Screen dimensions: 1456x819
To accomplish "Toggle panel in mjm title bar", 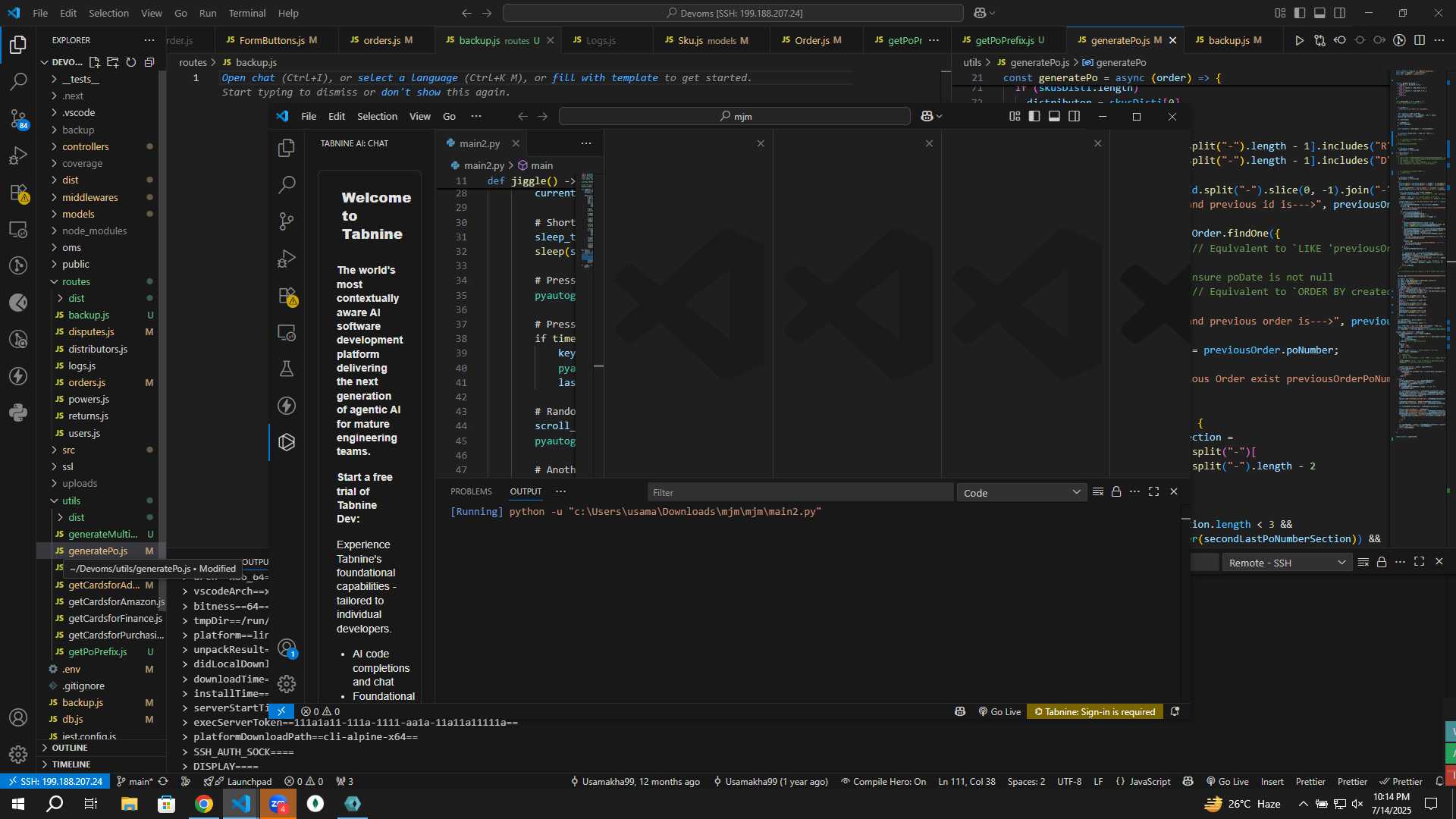I will (1054, 116).
